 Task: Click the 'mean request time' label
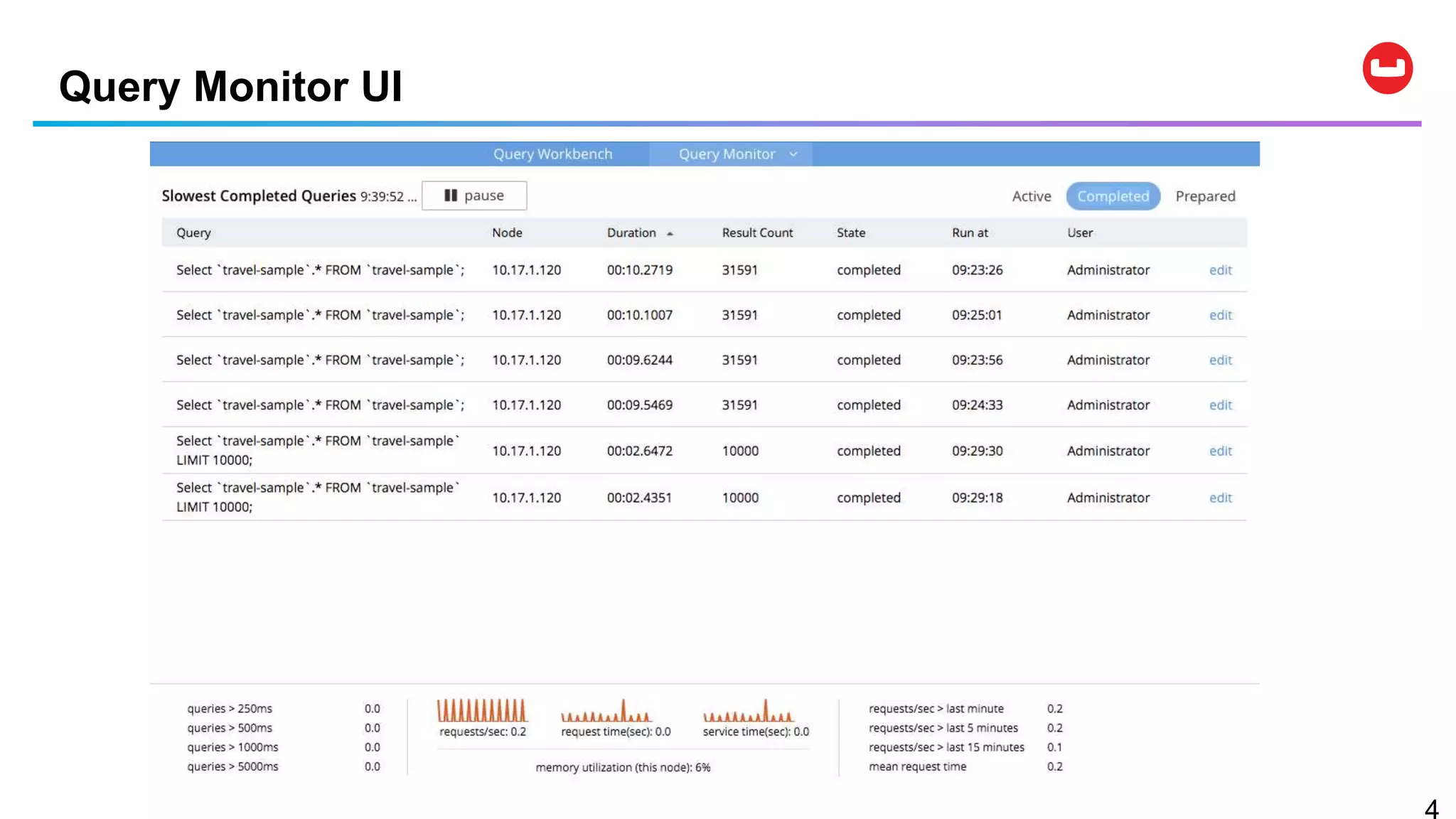917,766
